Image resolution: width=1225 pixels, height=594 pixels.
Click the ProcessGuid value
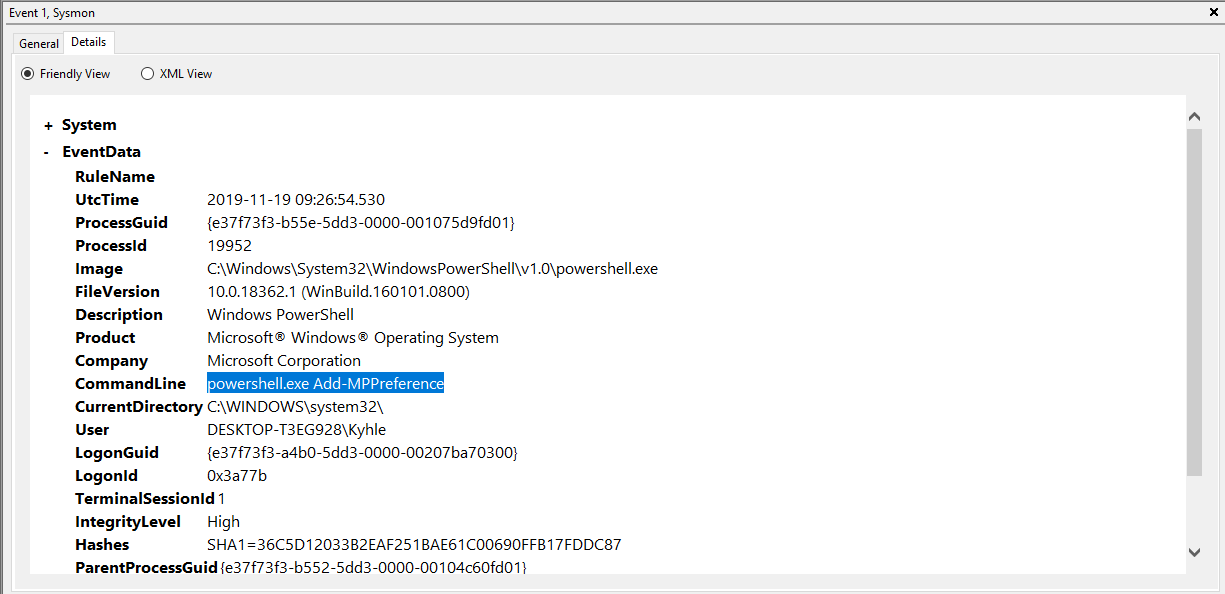tap(360, 223)
